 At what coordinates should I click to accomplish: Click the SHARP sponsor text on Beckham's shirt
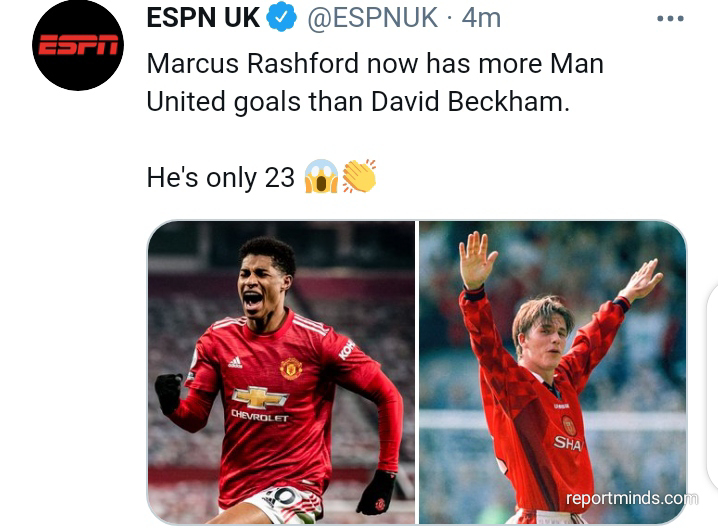[x=568, y=443]
